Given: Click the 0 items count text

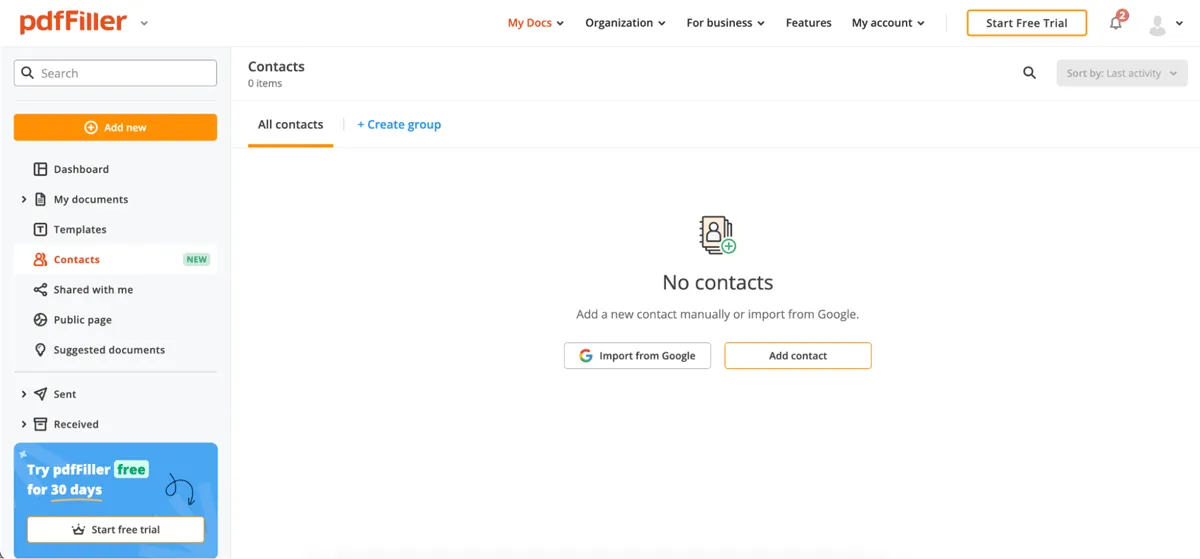Looking at the screenshot, I should pyautogui.click(x=265, y=83).
